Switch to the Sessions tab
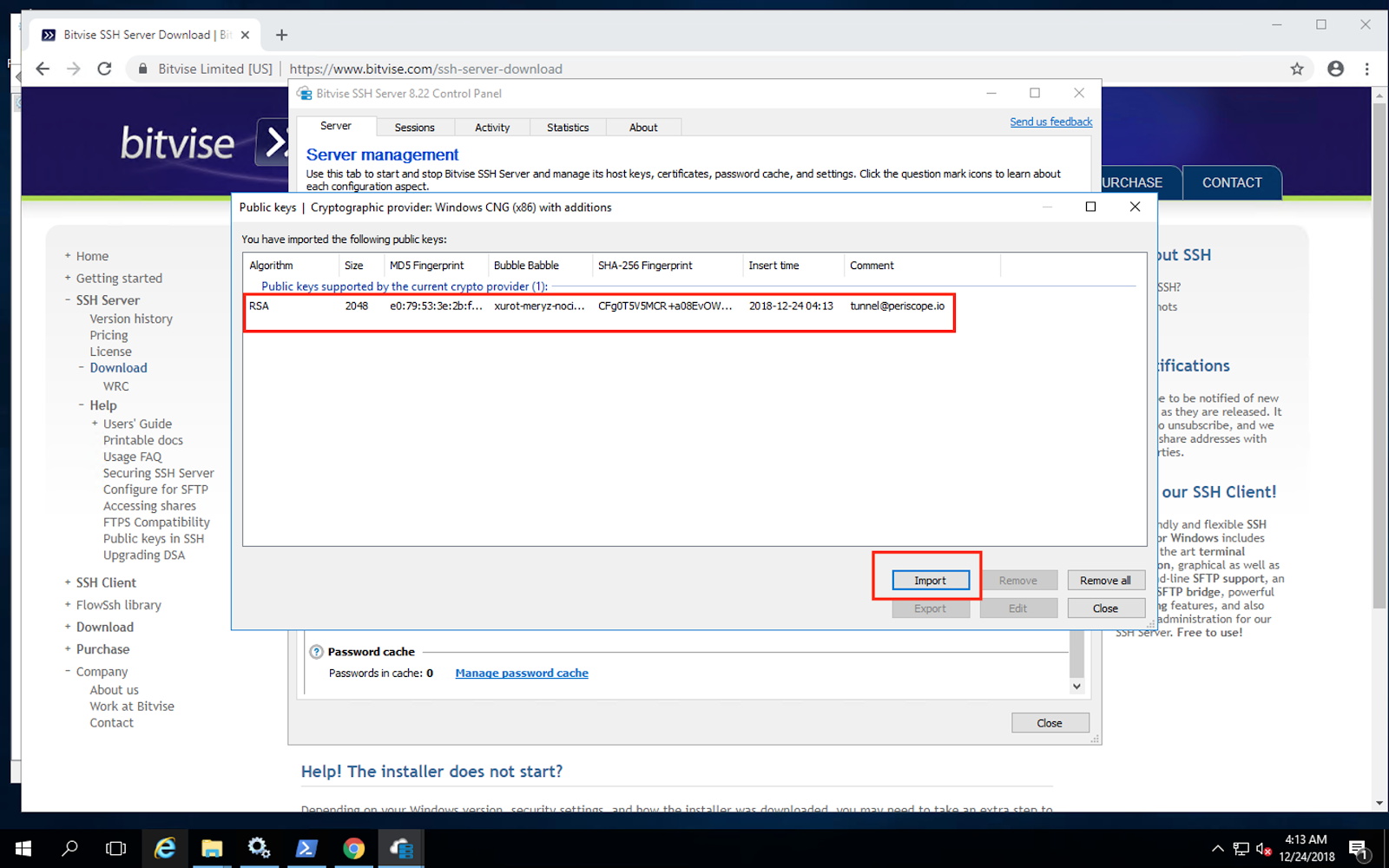 coord(415,128)
